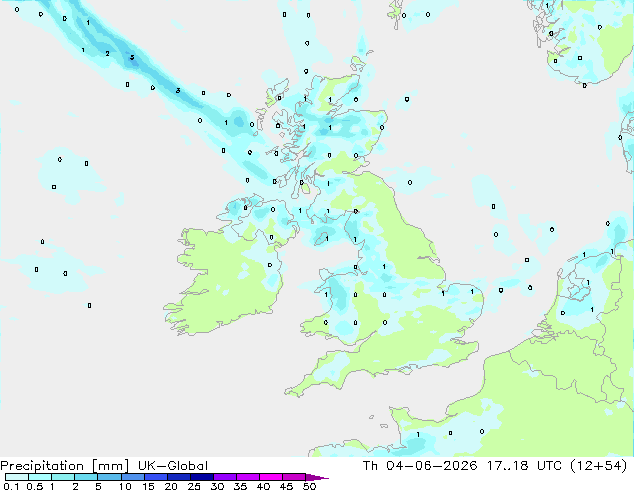Click the dark blue swatch between 20 and 25

[x=178, y=477]
